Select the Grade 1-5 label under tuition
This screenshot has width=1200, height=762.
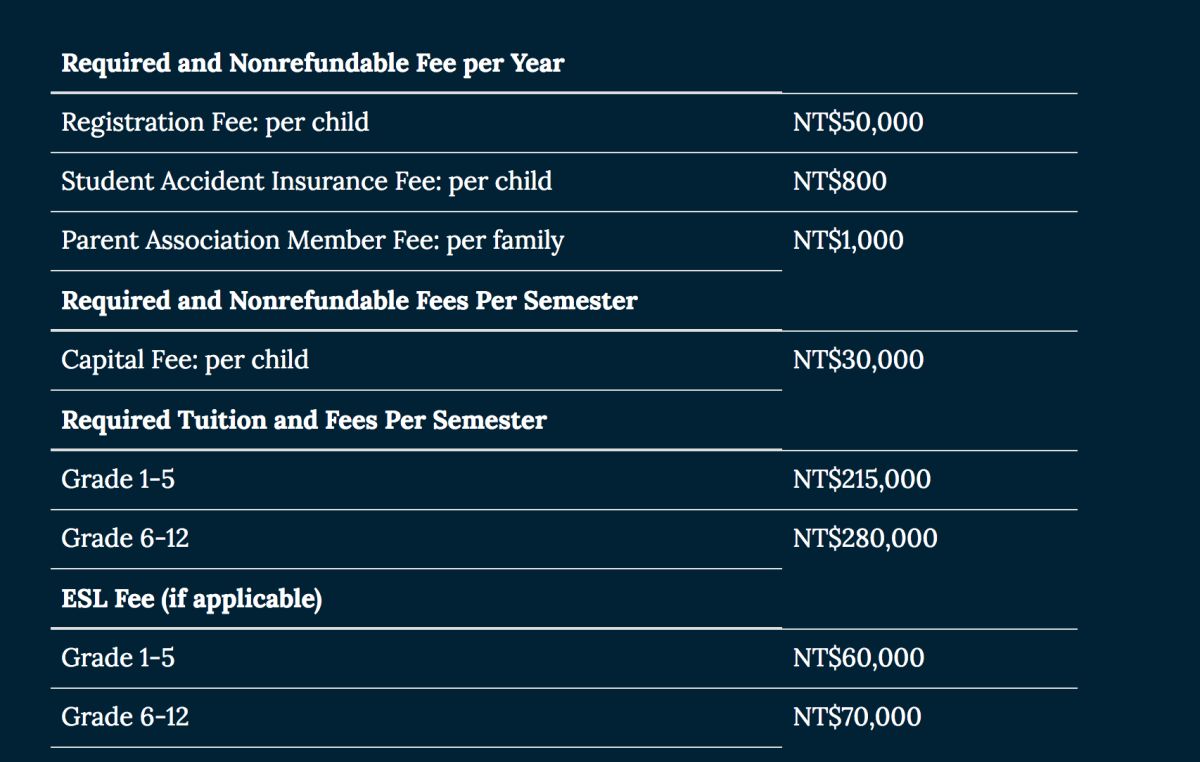click(x=118, y=479)
